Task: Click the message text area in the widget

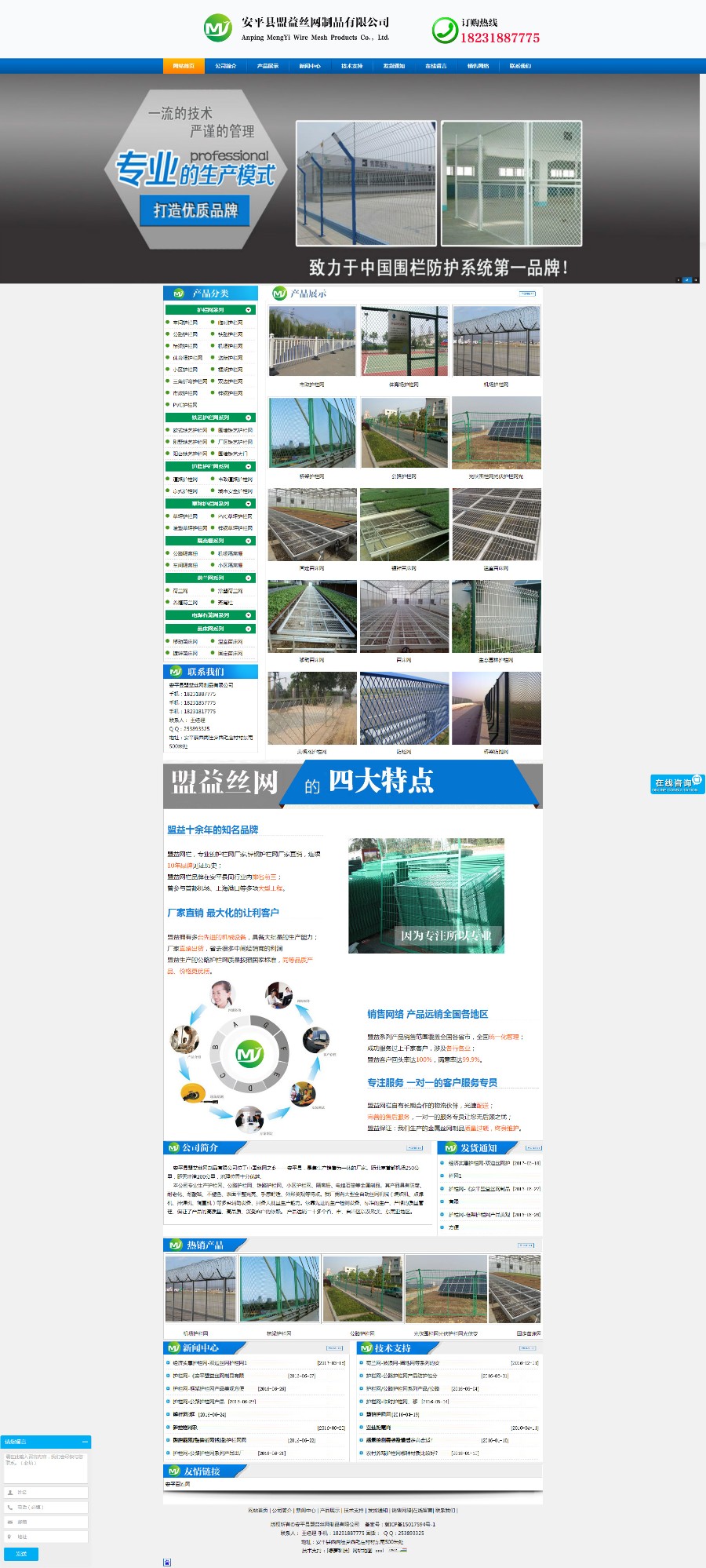Action: pos(45,1467)
